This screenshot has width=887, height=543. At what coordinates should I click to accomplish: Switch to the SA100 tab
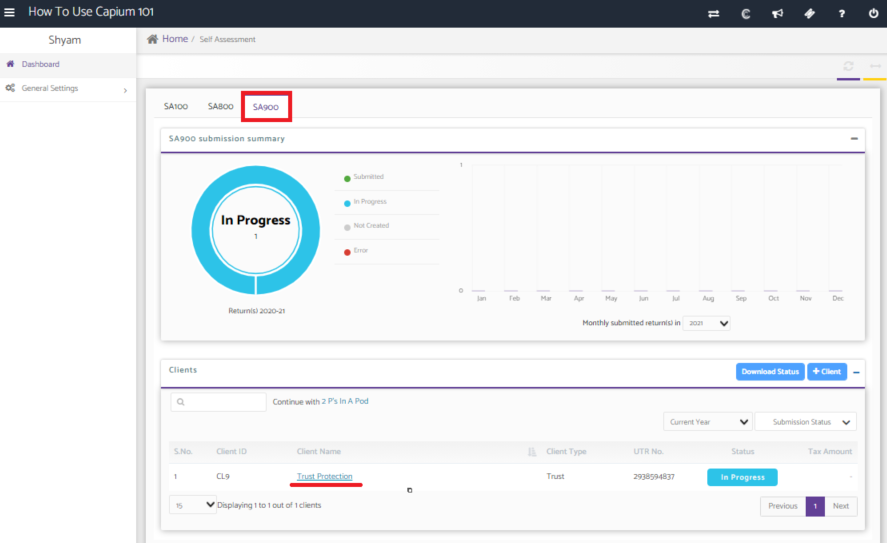tap(176, 106)
